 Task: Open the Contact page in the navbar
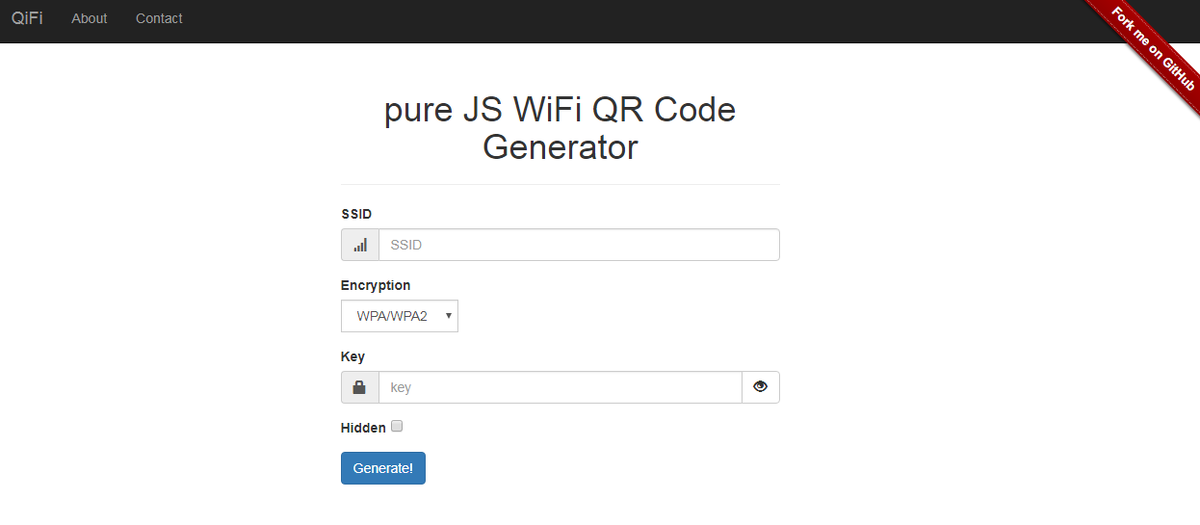(159, 18)
